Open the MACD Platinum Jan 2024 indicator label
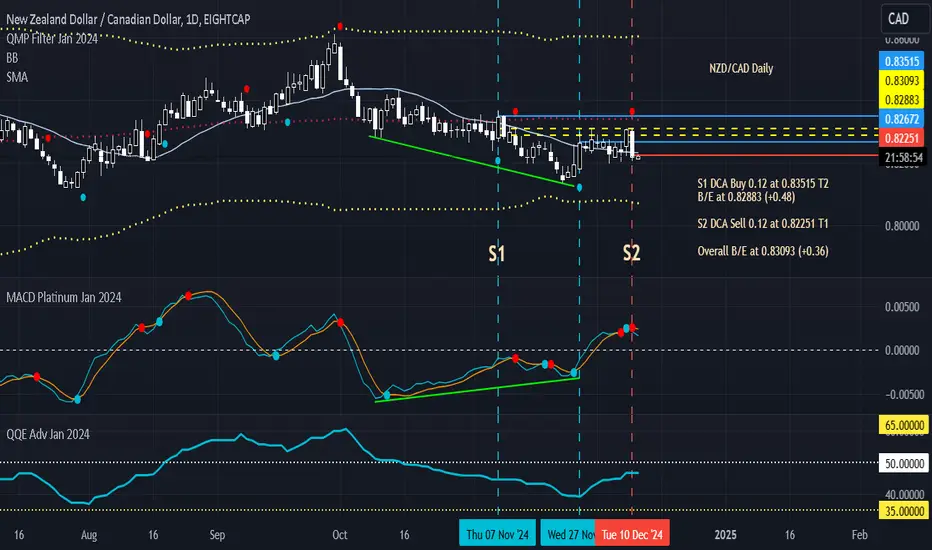The width and height of the screenshot is (932, 550). (64, 297)
